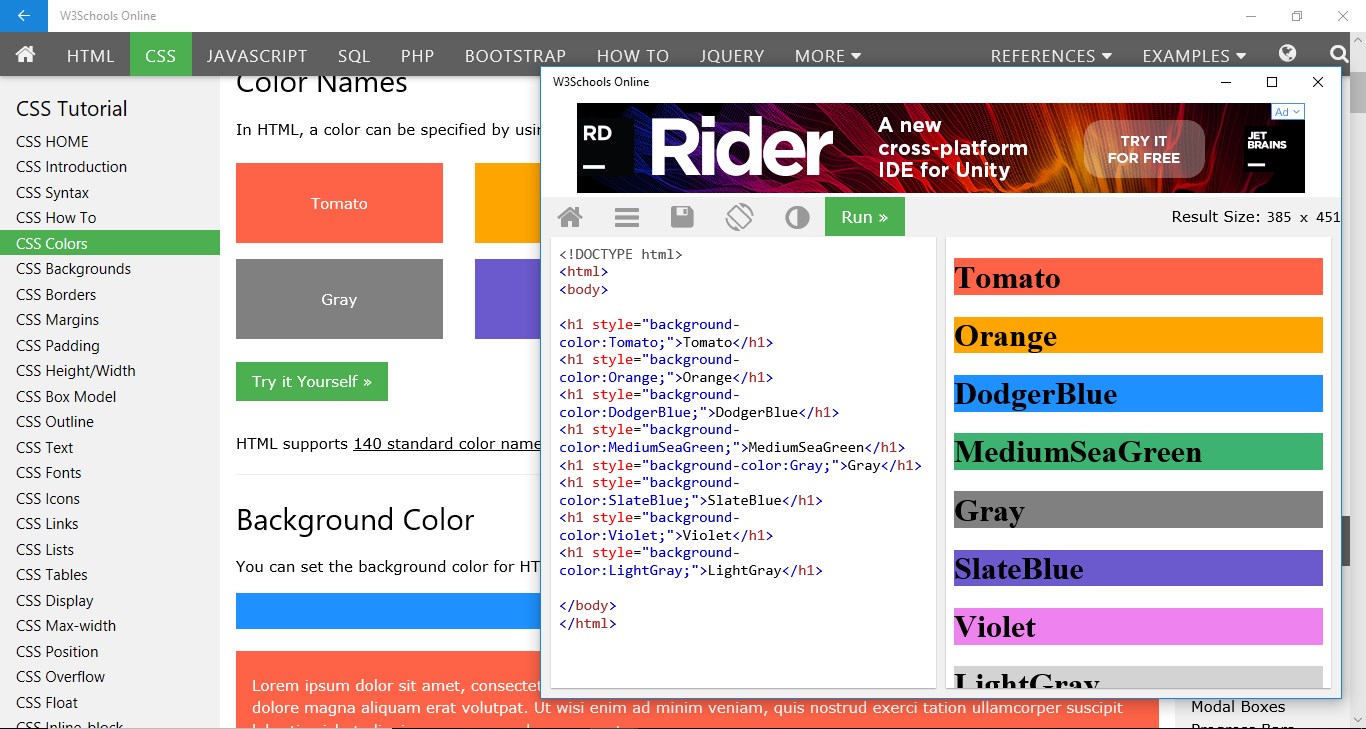Toggle editor orientation with the rotate icon

tap(740, 216)
